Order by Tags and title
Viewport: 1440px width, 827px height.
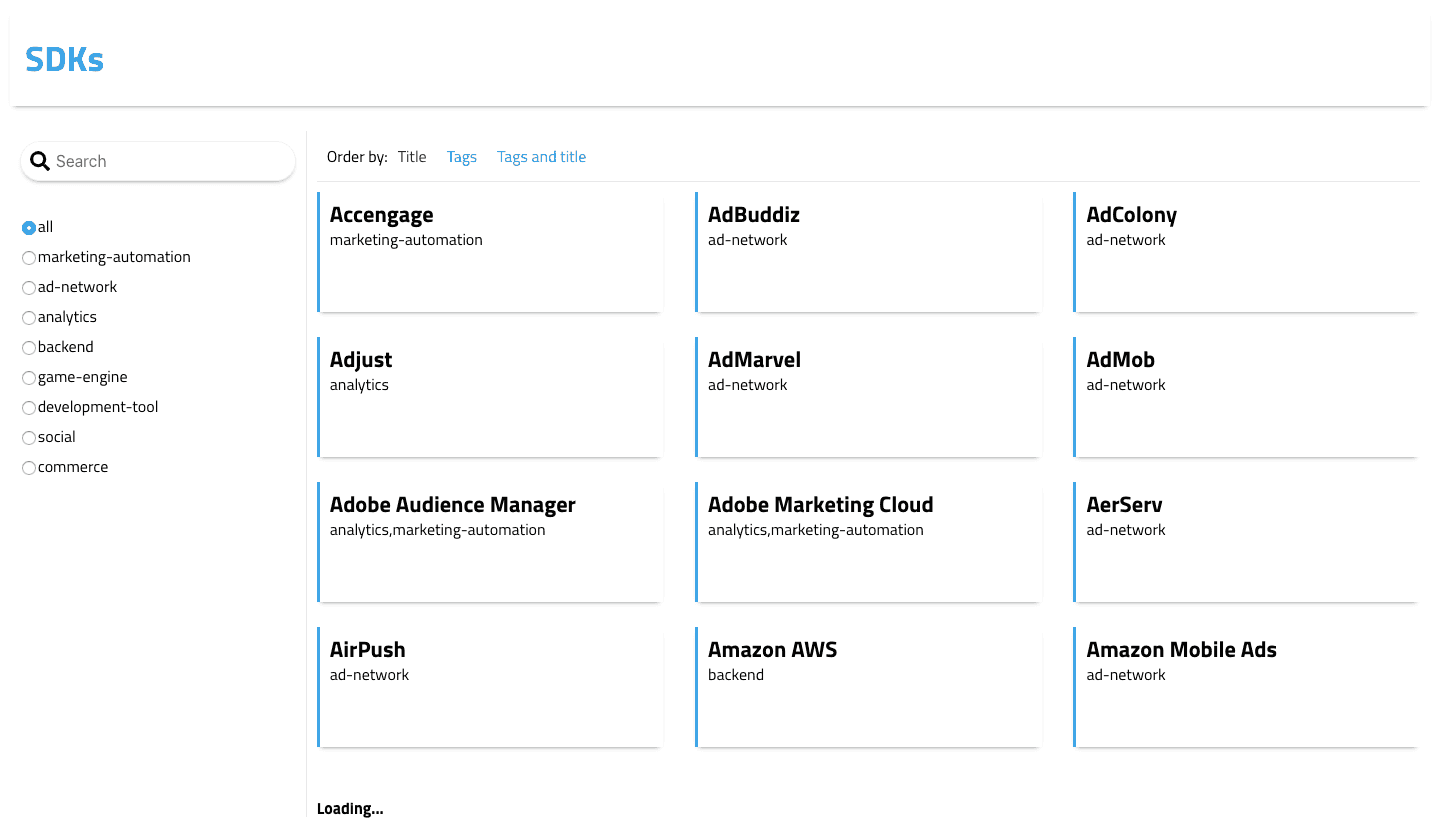point(541,157)
